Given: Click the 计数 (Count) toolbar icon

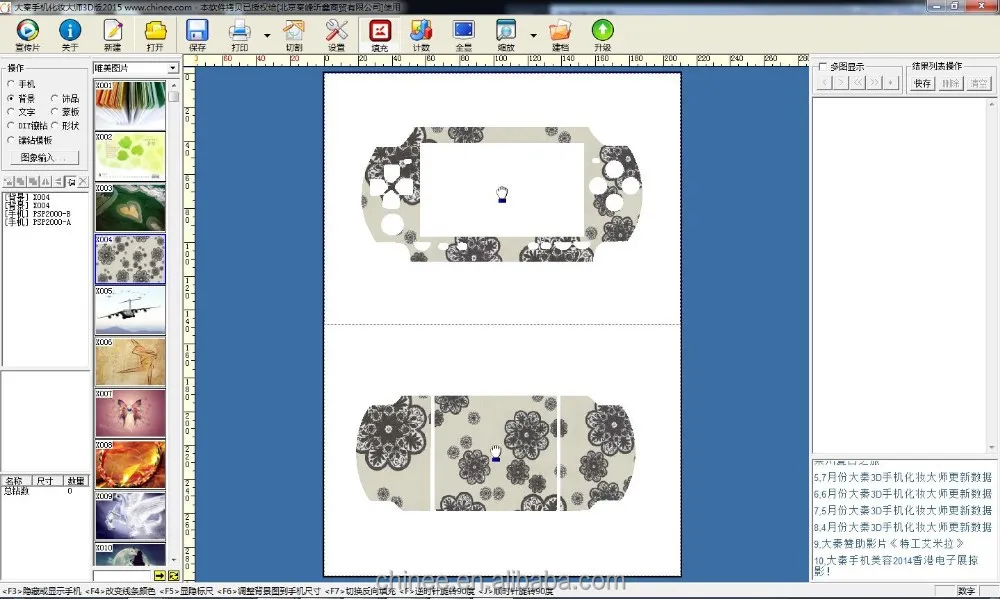Looking at the screenshot, I should coord(421,31).
